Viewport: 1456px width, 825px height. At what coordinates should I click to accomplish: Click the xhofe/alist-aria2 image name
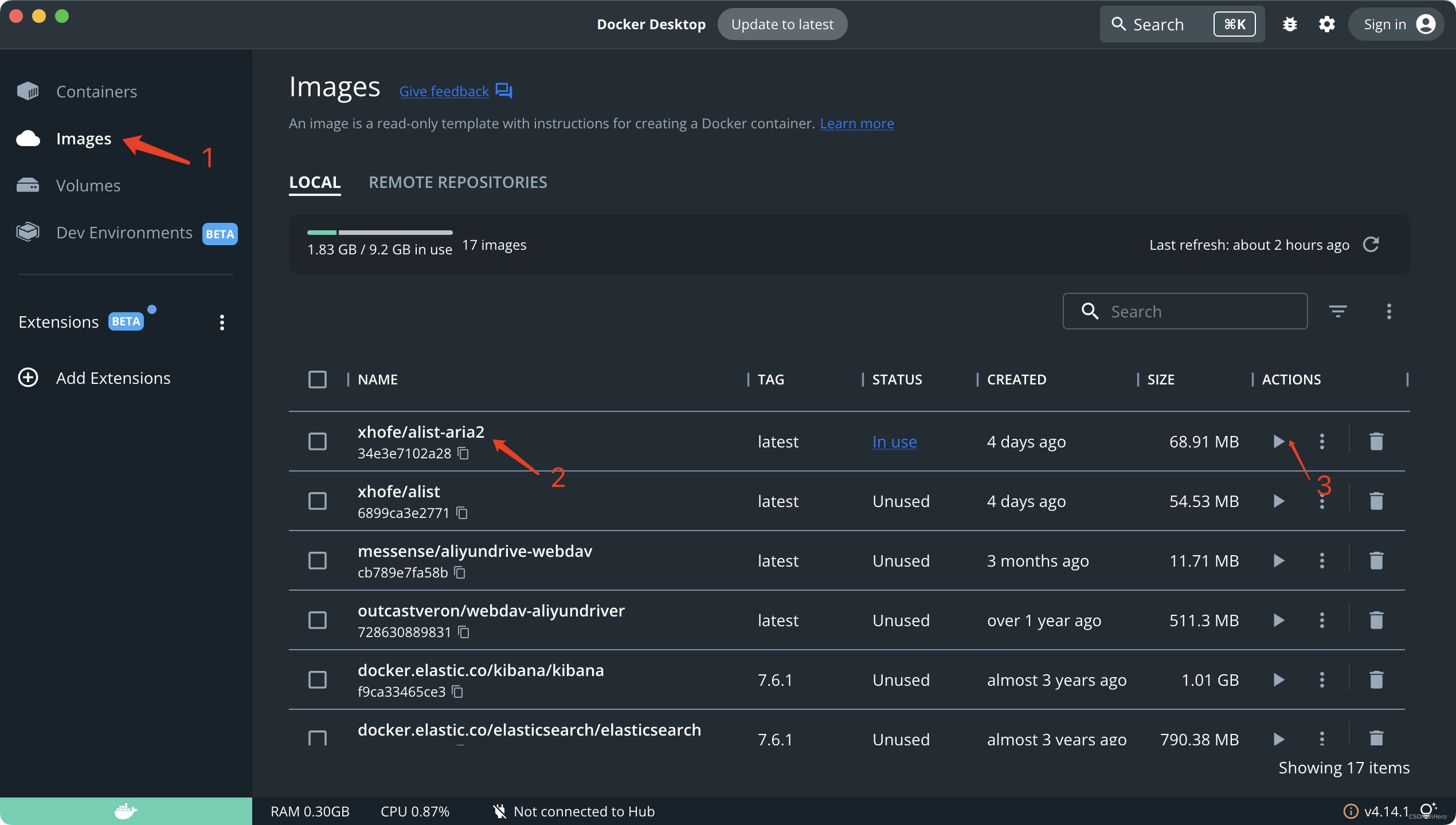pyautogui.click(x=421, y=431)
